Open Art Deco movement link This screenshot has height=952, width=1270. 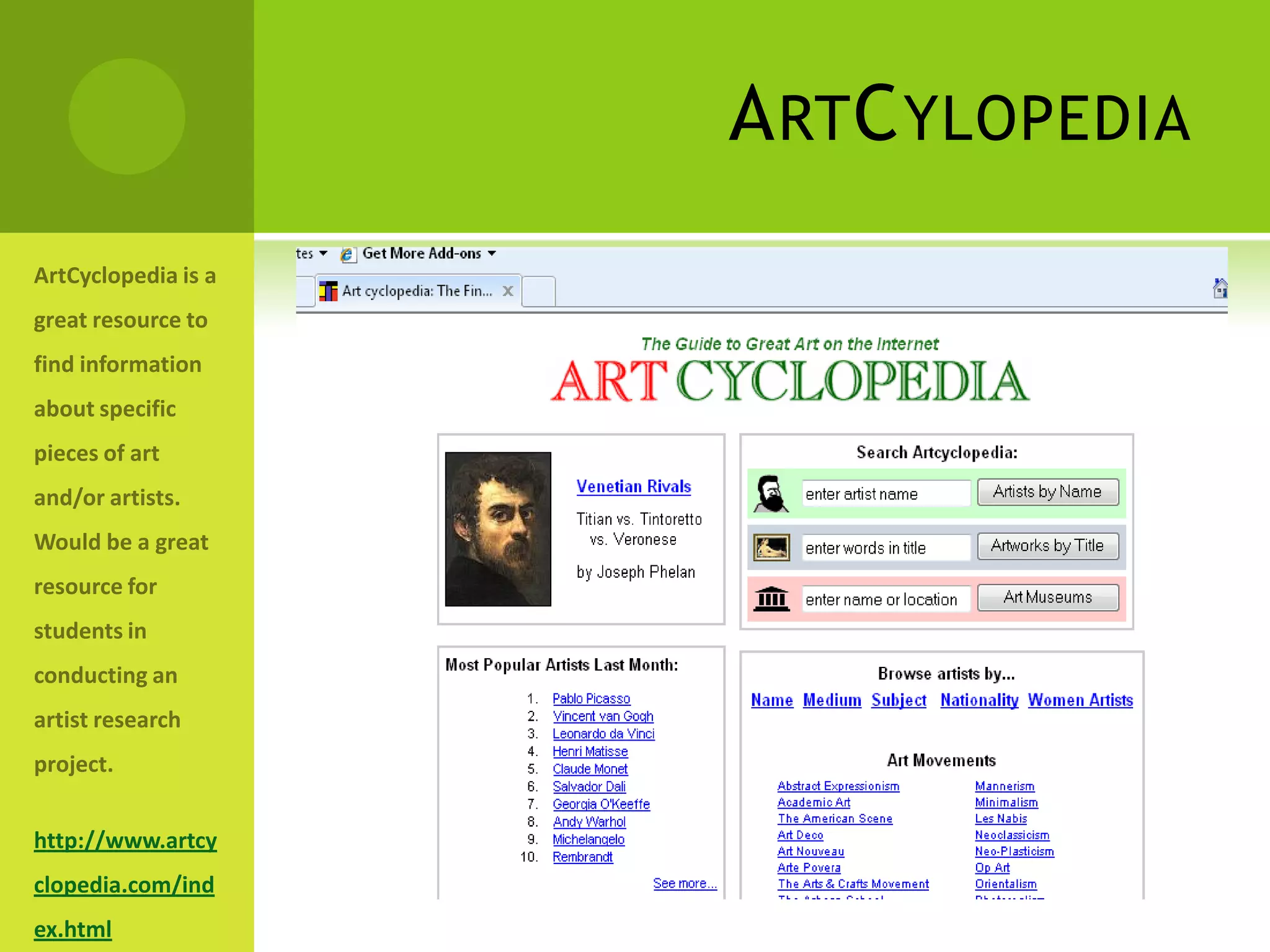point(801,835)
